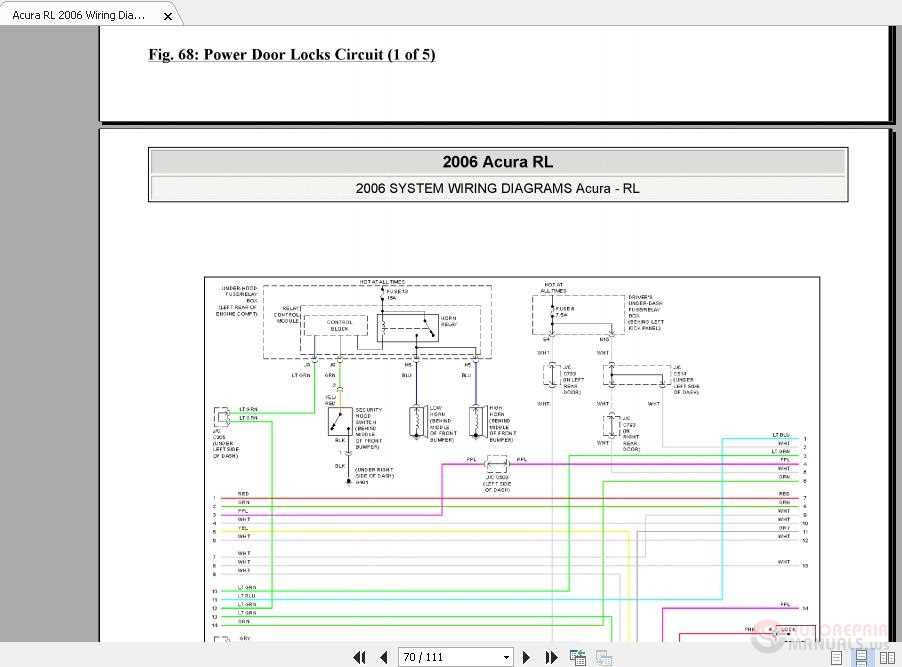
Task: Close the Acura RL 2006 Wiring Diagram tab
Action: coord(167,16)
